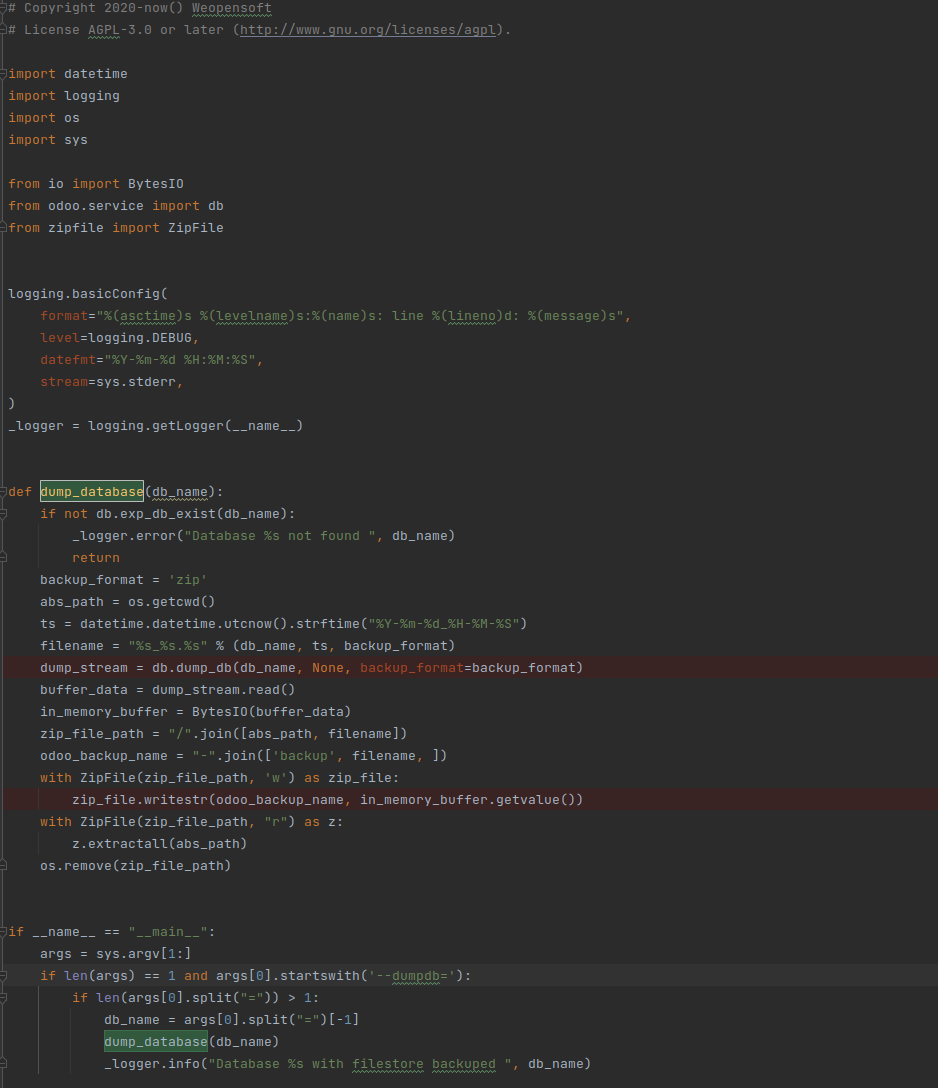Screen dimensions: 938x1088
Task: Click 'in_memory_buffer.getvalue()' in writestr call
Action: [x=467, y=800]
